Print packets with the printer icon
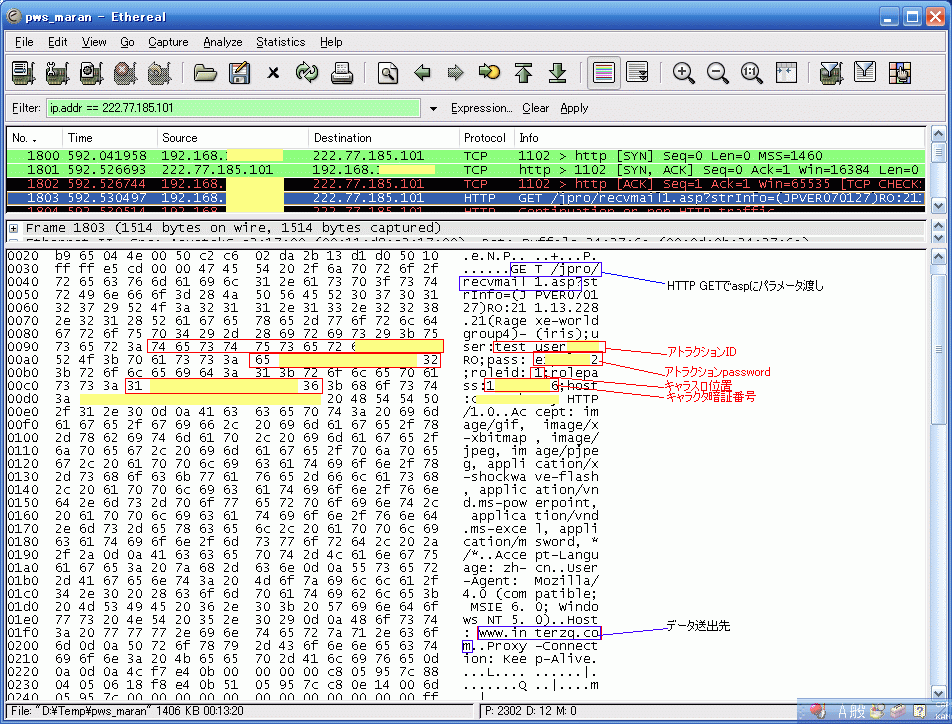This screenshot has width=952, height=724. click(341, 73)
